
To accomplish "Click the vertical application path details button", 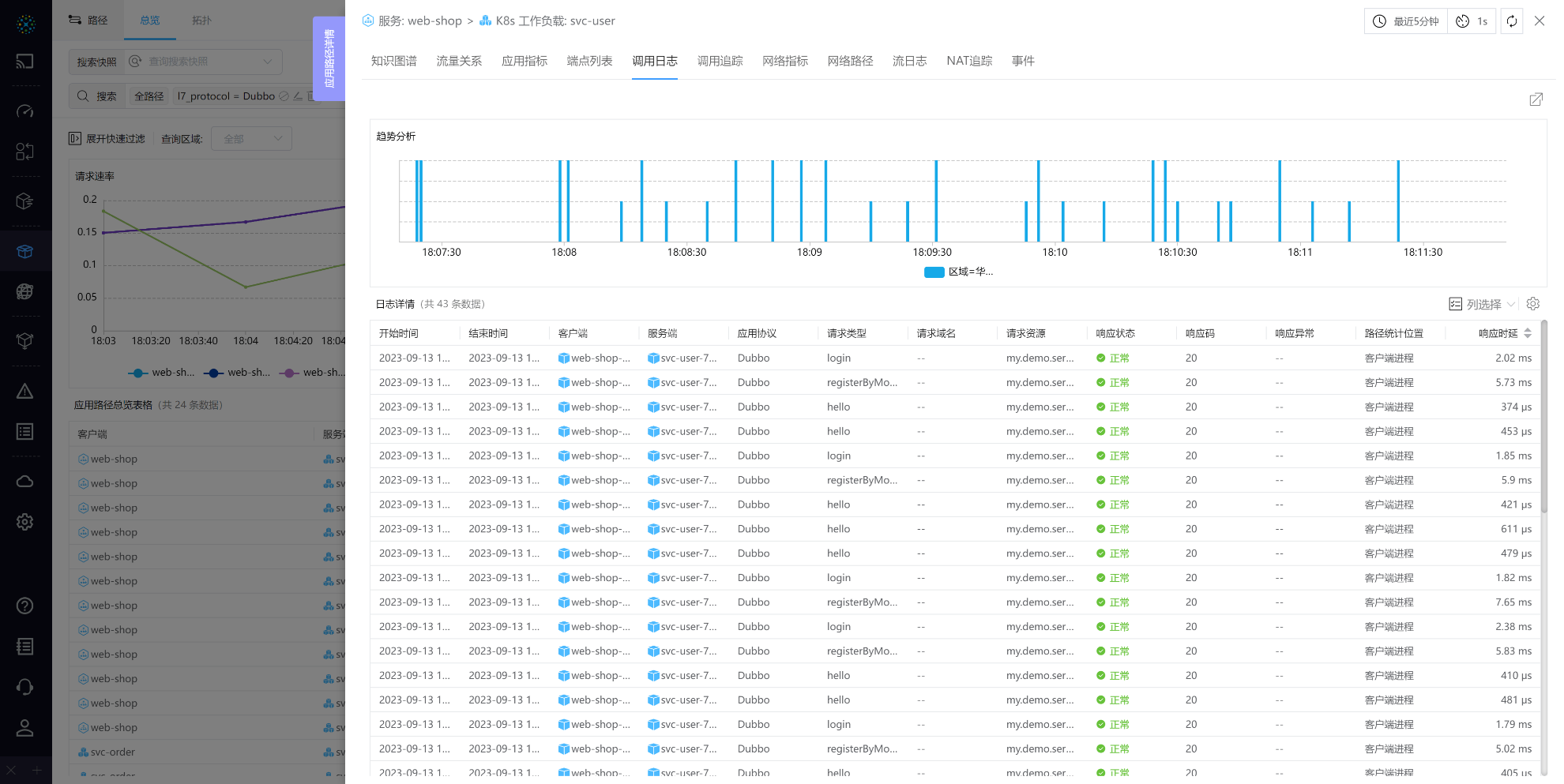I will (x=329, y=58).
